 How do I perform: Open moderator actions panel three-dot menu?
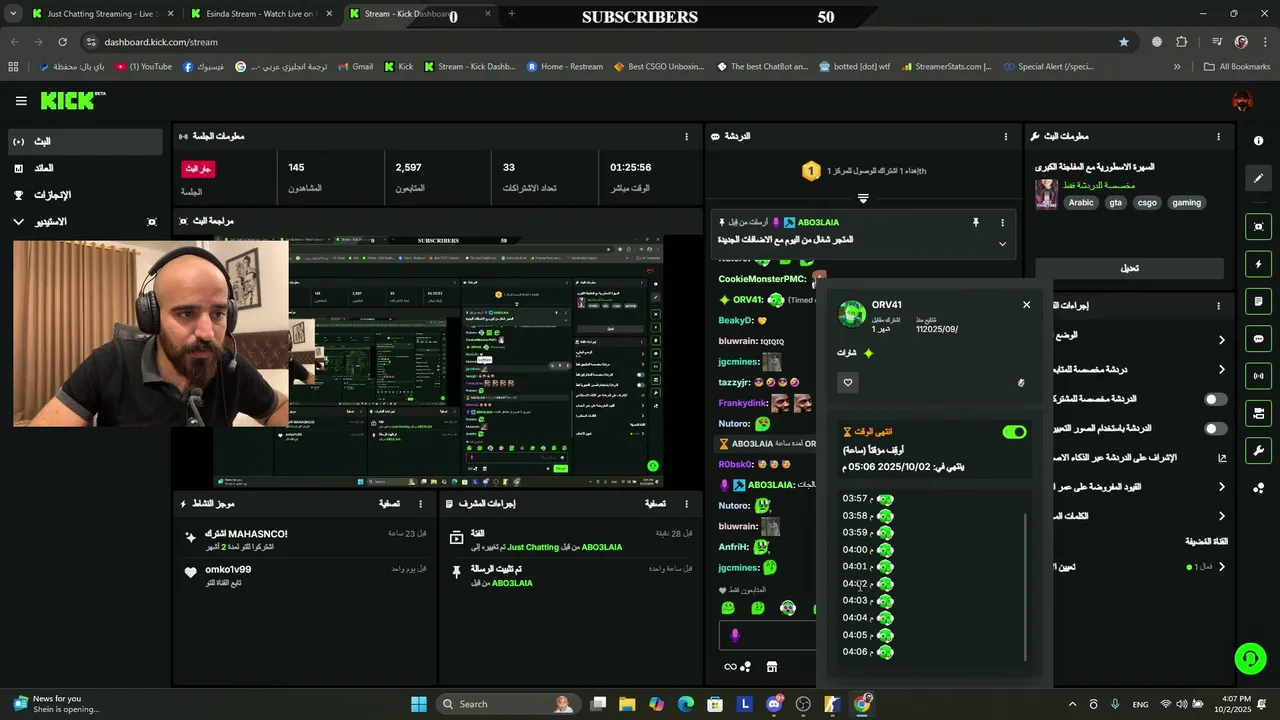pyautogui.click(x=686, y=504)
